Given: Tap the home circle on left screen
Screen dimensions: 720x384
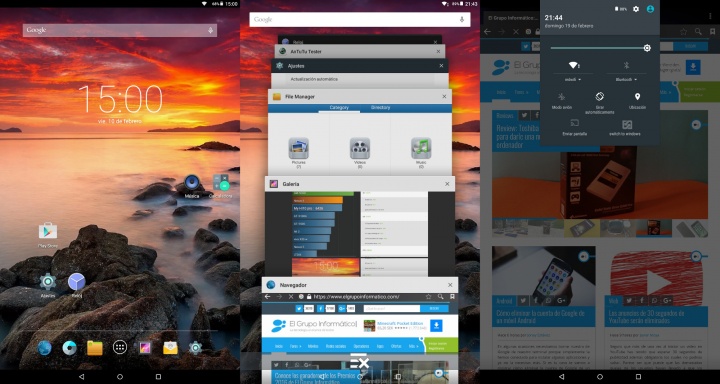Looking at the screenshot, I should 120,377.
